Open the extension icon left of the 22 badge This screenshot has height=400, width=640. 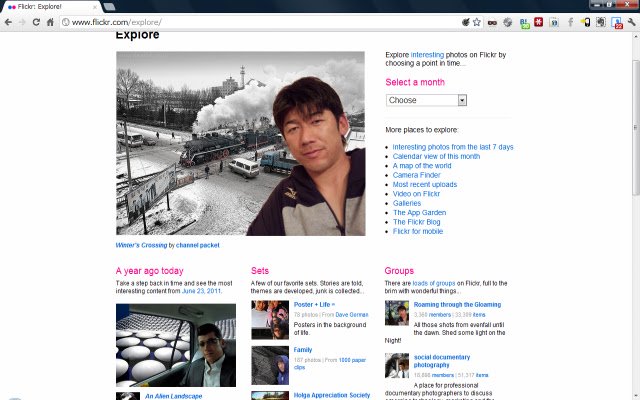pos(601,22)
